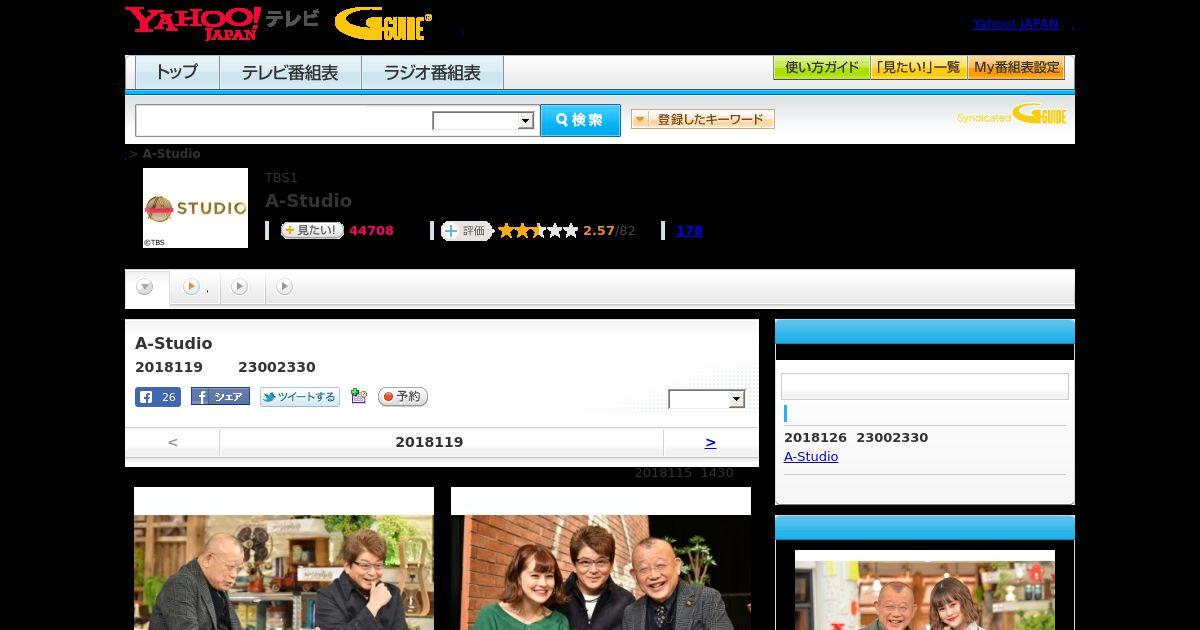Open the Yahoo! JAPAN link

(1015, 23)
